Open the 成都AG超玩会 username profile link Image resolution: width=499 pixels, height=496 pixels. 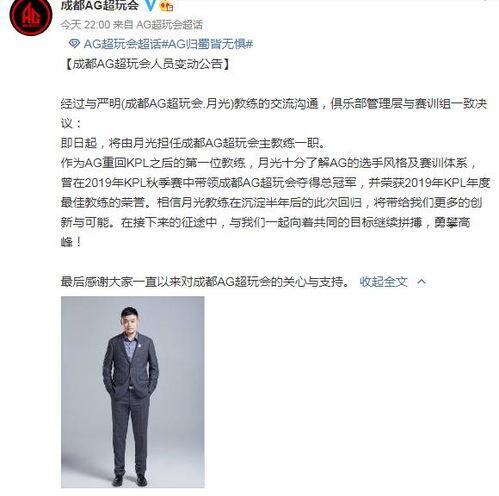point(99,5)
